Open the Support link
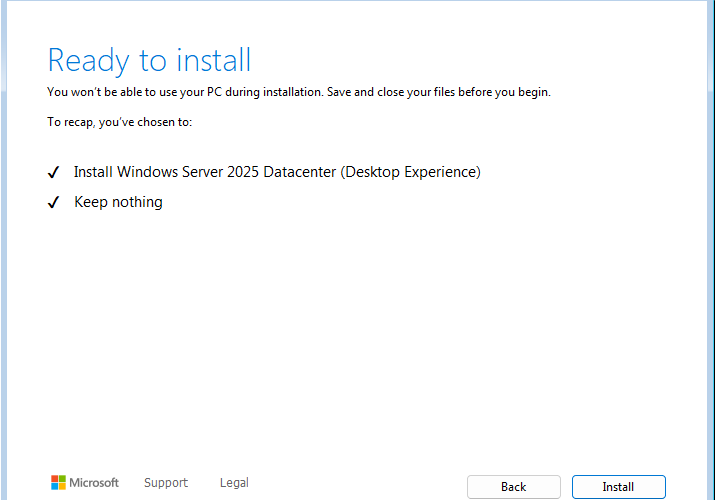715x500 pixels. (166, 483)
